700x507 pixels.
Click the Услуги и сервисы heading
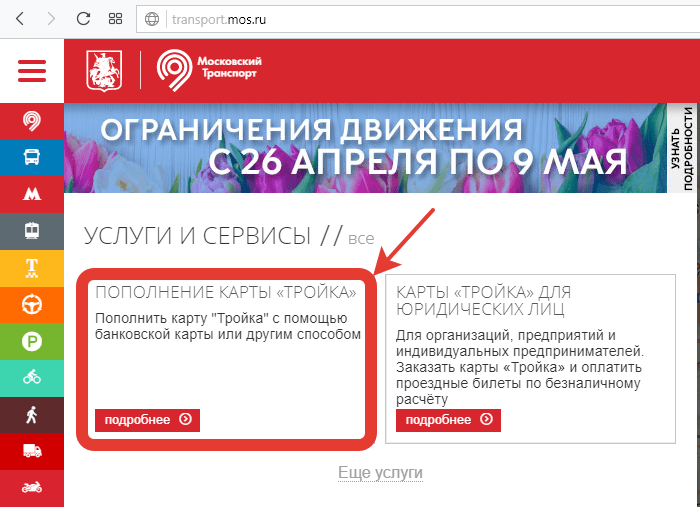pos(197,236)
